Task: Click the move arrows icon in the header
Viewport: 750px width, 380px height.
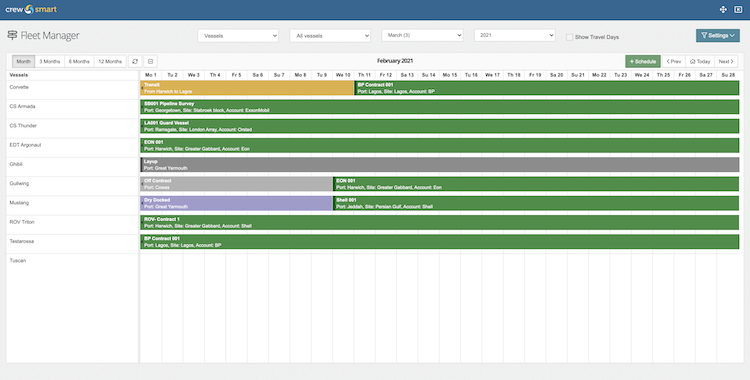Action: [723, 10]
